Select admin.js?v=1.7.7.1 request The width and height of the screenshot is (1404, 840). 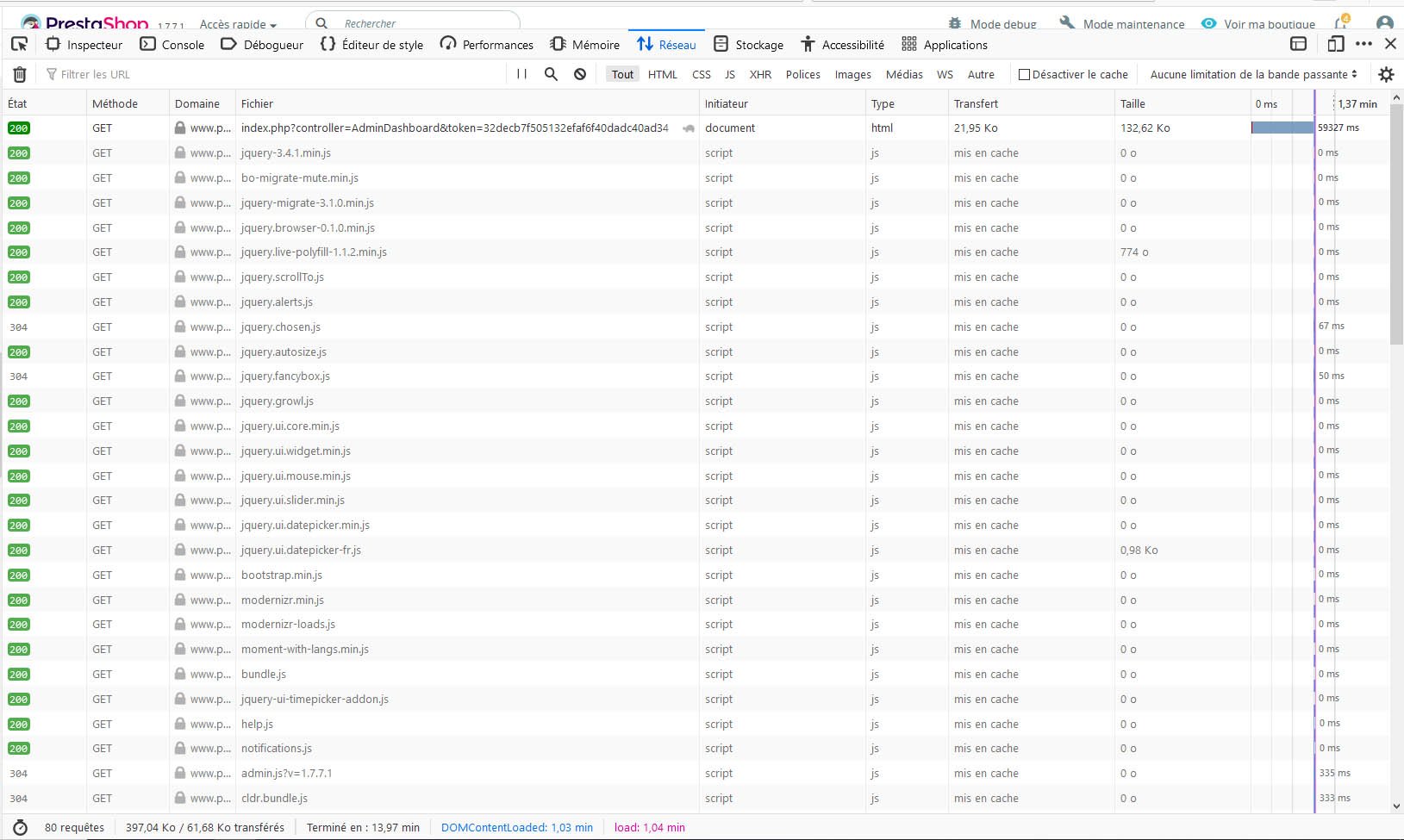click(x=695, y=773)
